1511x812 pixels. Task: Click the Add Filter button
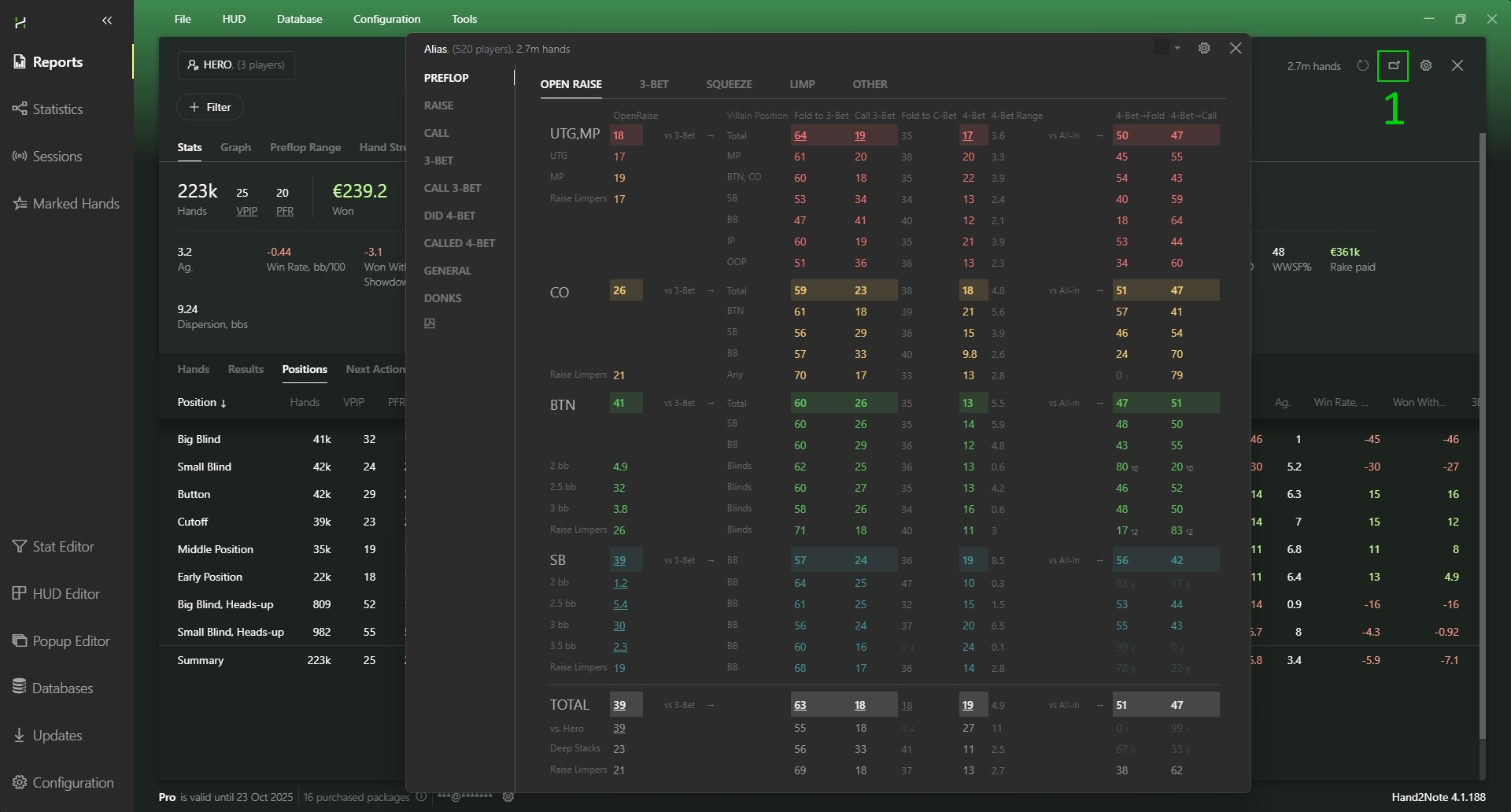pos(210,107)
